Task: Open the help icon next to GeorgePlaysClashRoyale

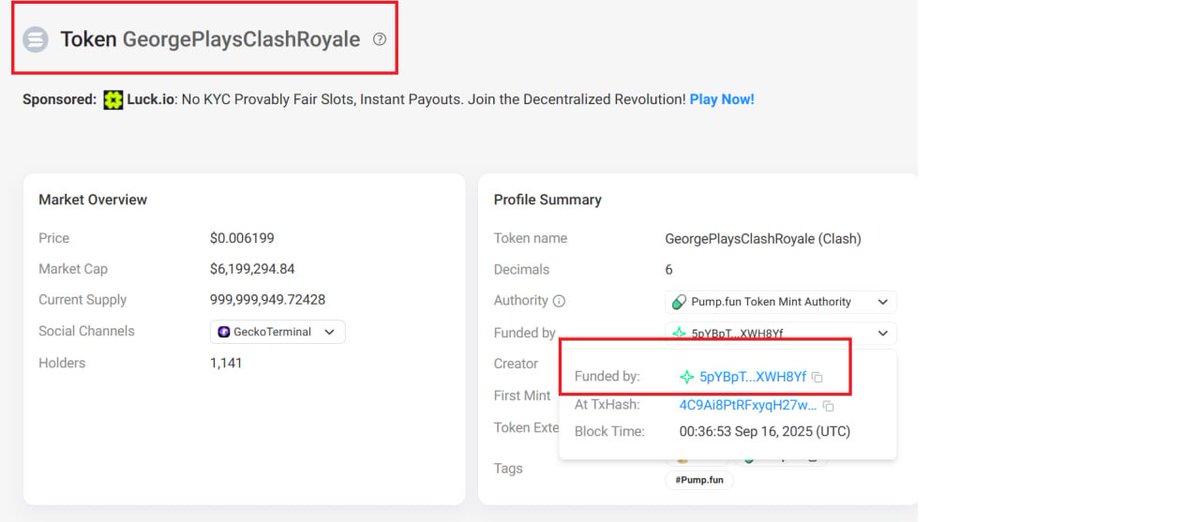Action: point(379,40)
